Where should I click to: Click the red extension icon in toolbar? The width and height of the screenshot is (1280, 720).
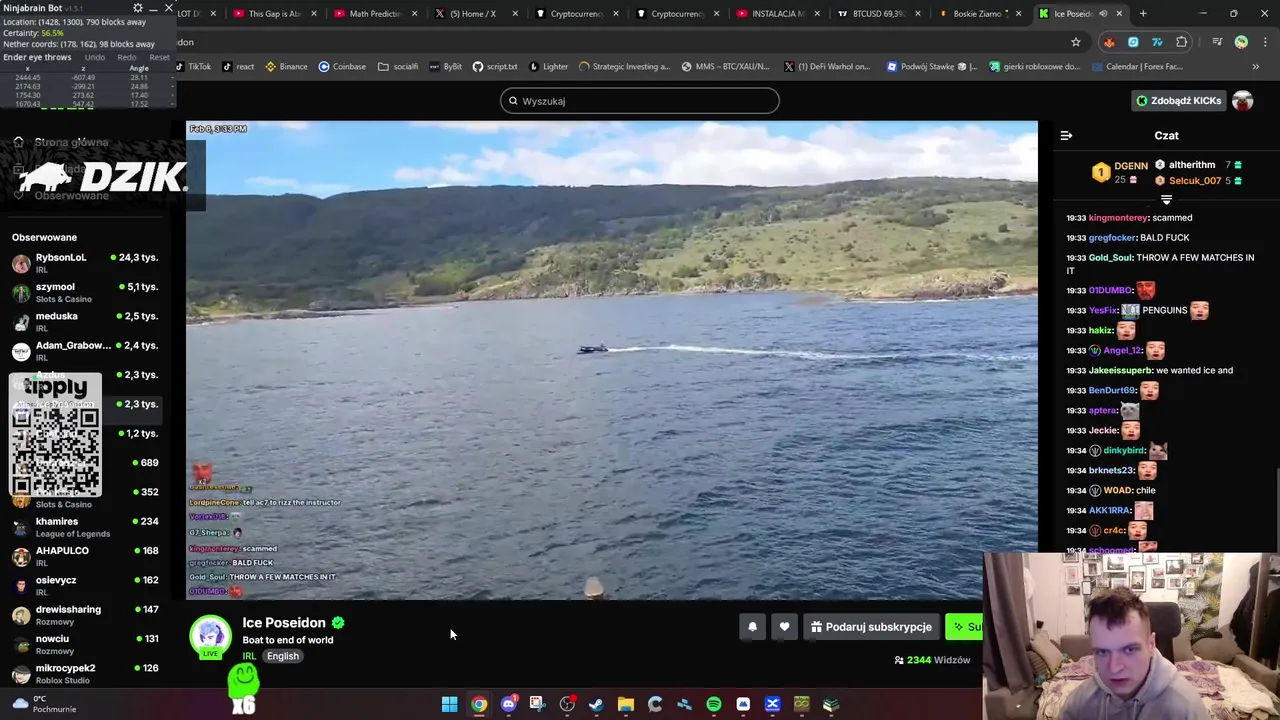click(x=1109, y=42)
